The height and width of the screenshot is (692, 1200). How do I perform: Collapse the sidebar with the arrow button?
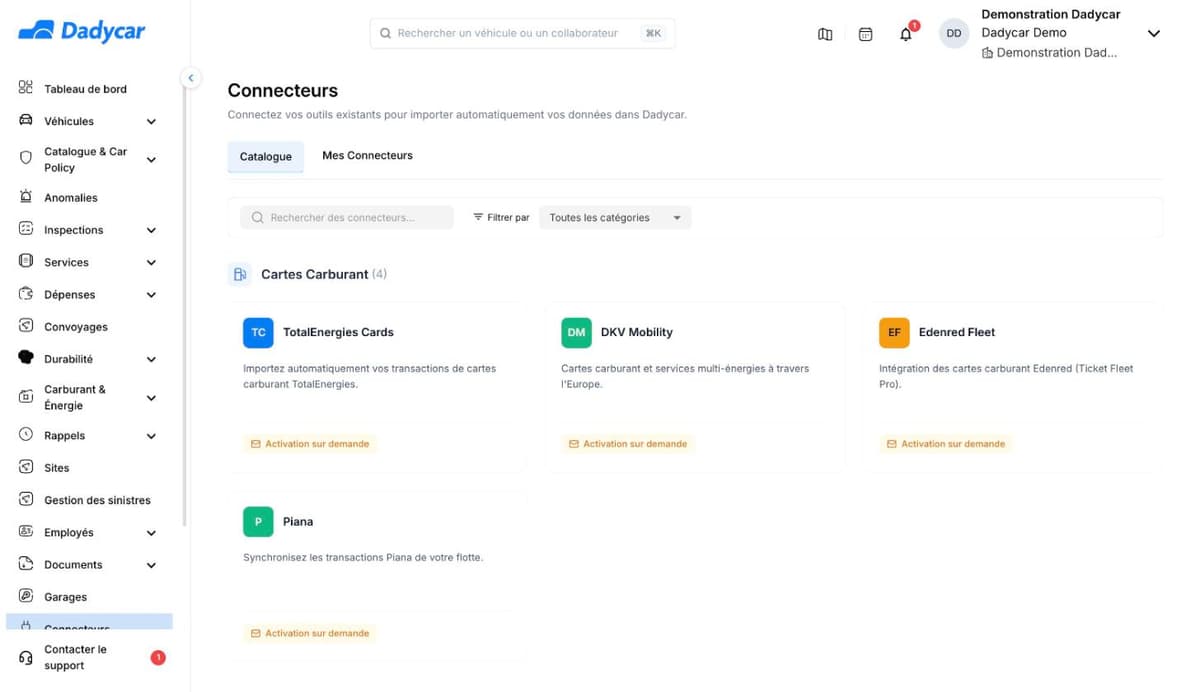(191, 78)
